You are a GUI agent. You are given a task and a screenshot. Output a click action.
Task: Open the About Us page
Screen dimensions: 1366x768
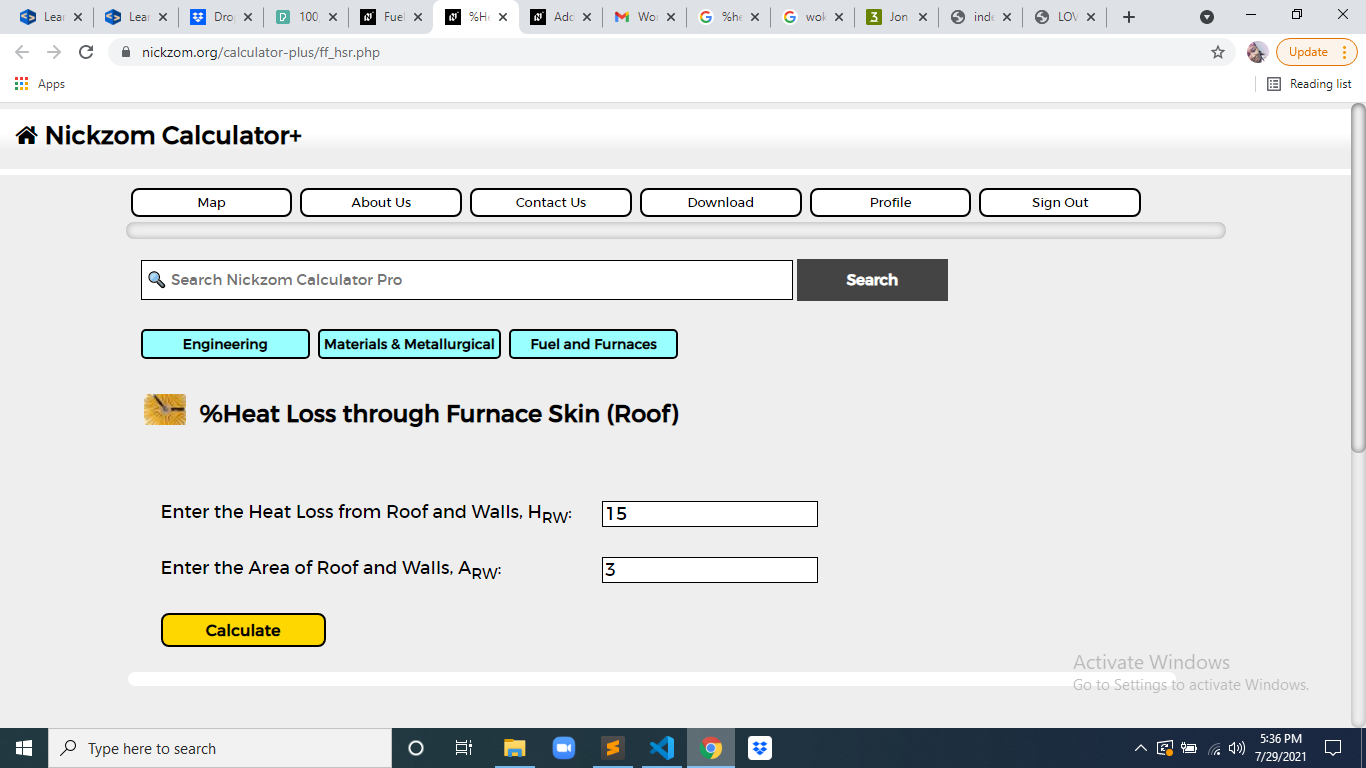[x=381, y=202]
